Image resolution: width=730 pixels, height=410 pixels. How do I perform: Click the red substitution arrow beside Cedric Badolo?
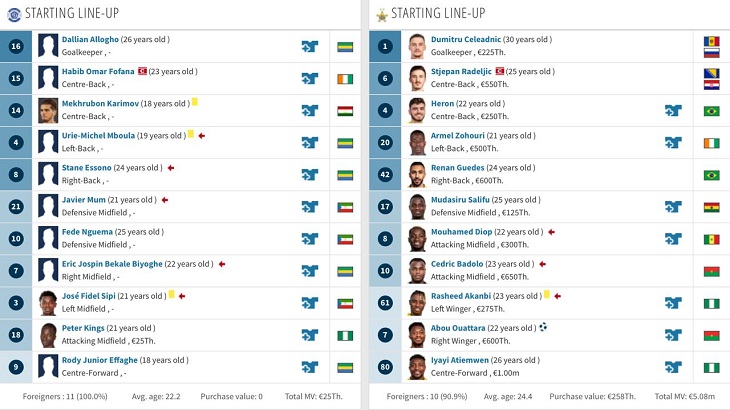coord(542,264)
